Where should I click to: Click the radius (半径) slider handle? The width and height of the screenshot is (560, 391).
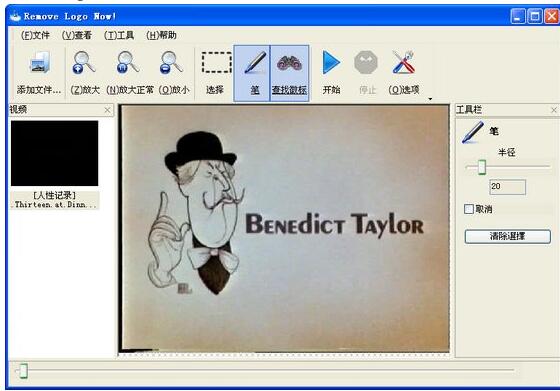(482, 167)
